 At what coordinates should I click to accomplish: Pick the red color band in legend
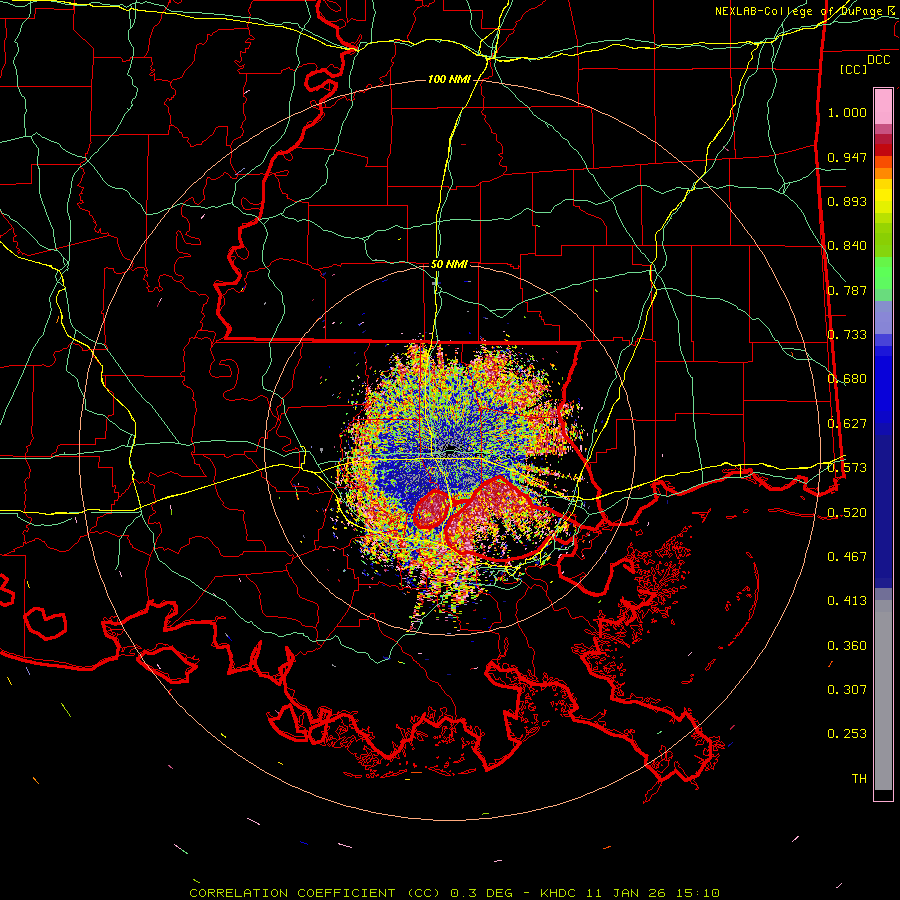883,150
